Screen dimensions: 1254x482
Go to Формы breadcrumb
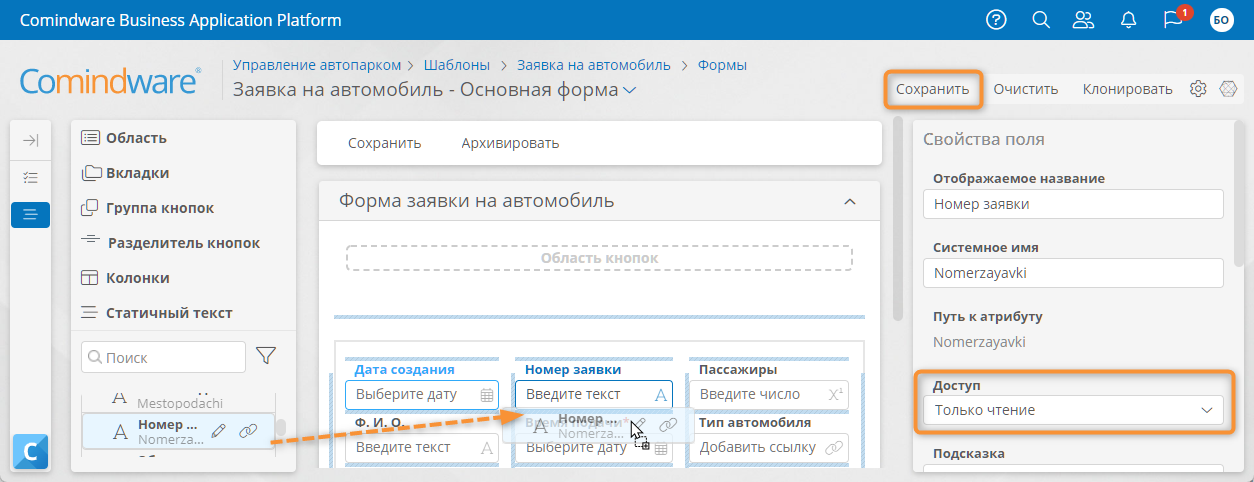(723, 65)
